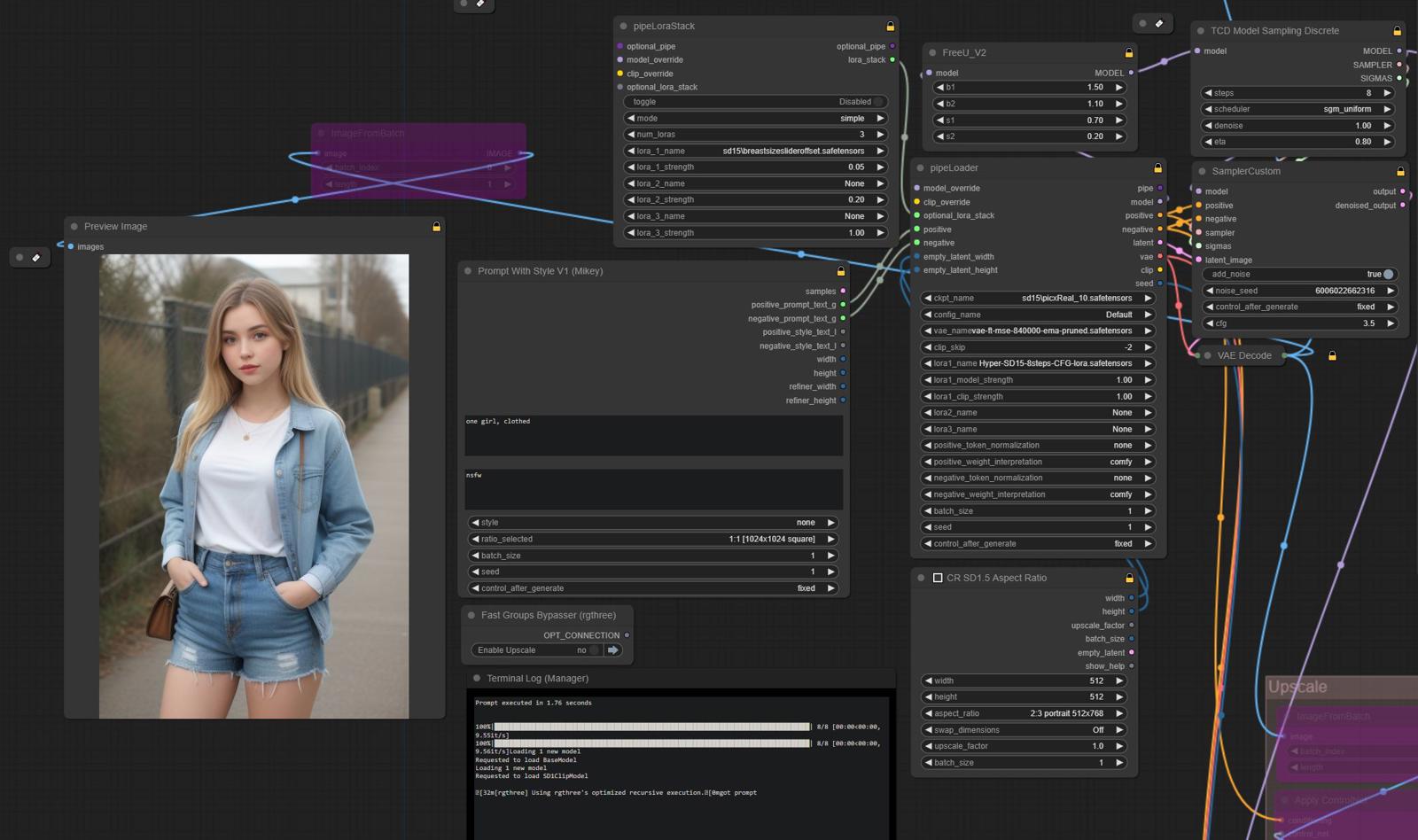Click the lock icon on FreeU_V2 node

tap(1128, 53)
